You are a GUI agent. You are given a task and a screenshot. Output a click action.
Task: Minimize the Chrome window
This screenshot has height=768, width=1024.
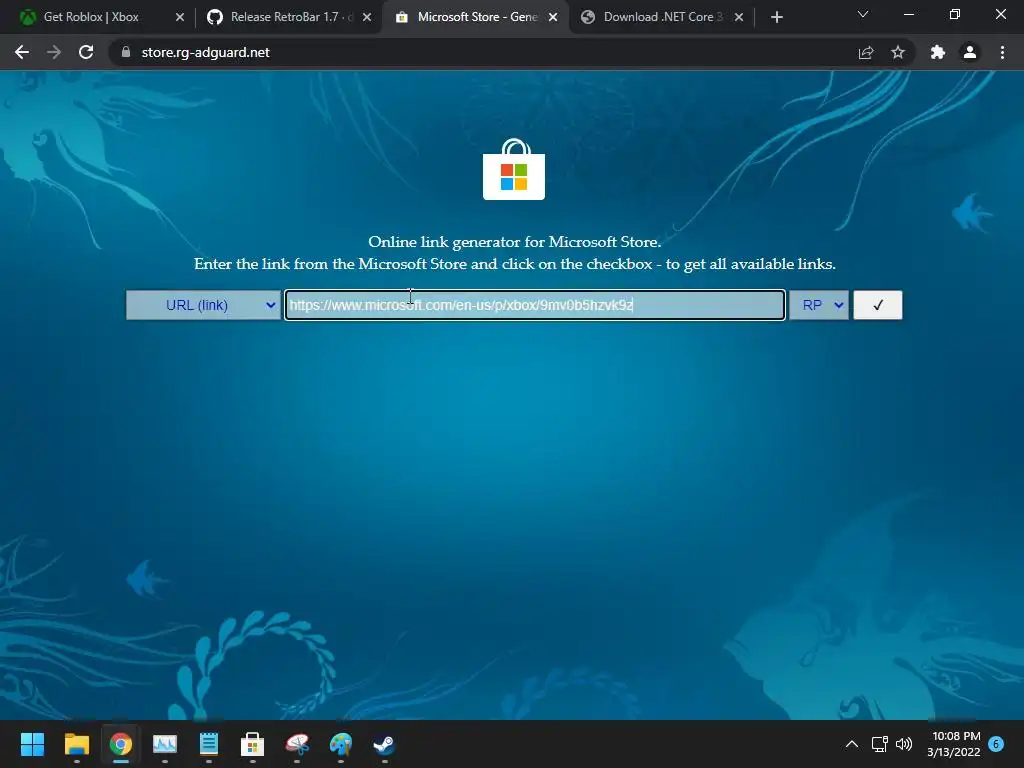click(x=908, y=14)
